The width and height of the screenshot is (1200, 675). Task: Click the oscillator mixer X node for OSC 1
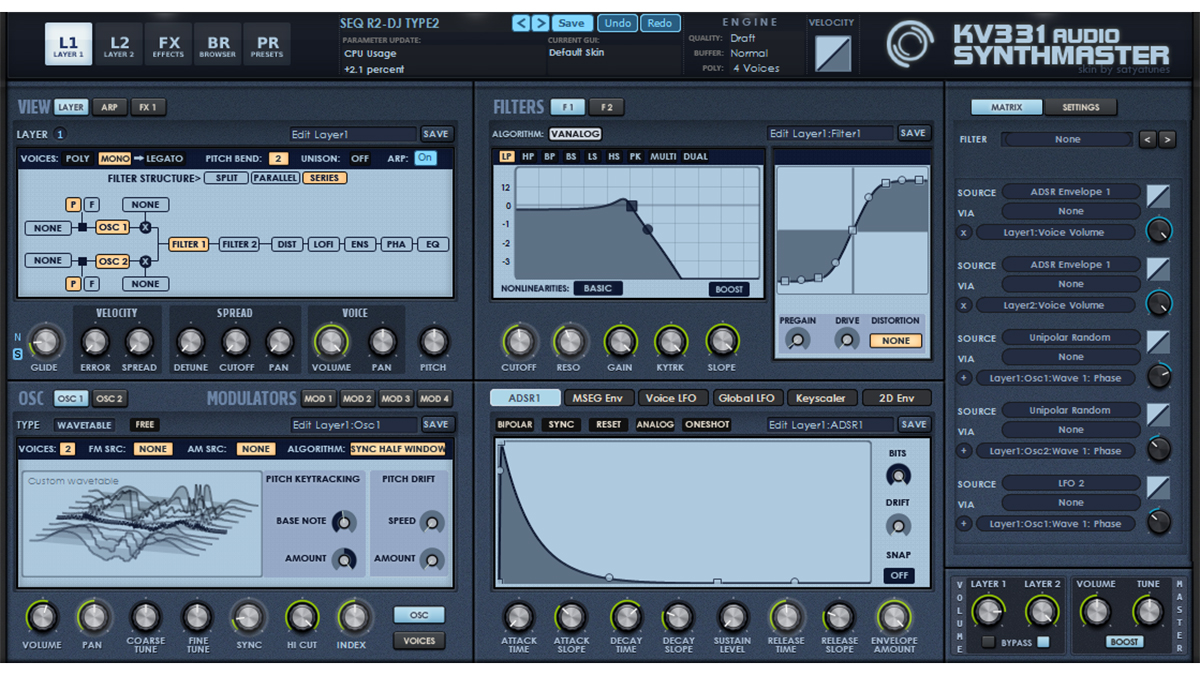click(x=145, y=228)
